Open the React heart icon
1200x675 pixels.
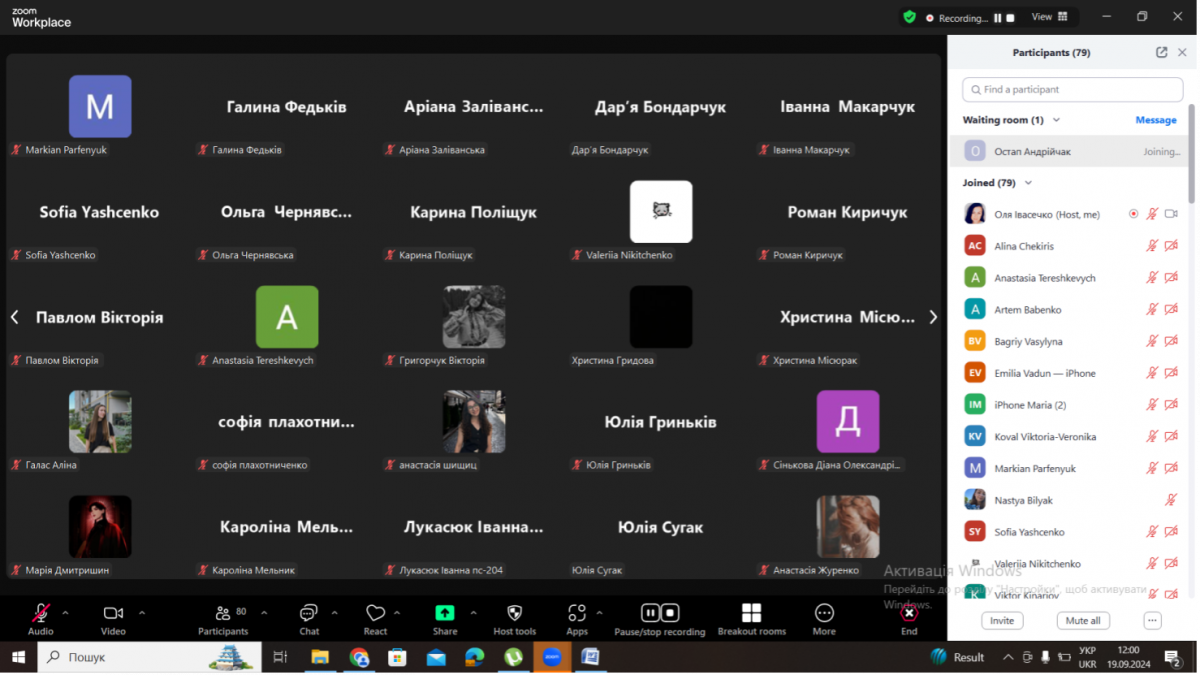point(375,613)
